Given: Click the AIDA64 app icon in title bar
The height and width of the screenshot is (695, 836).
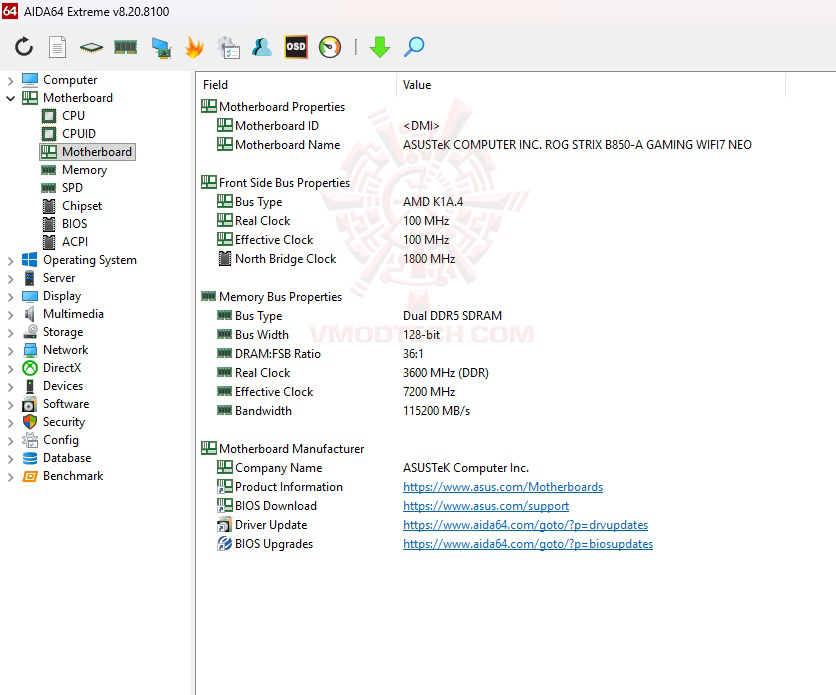Looking at the screenshot, I should click(x=10, y=11).
